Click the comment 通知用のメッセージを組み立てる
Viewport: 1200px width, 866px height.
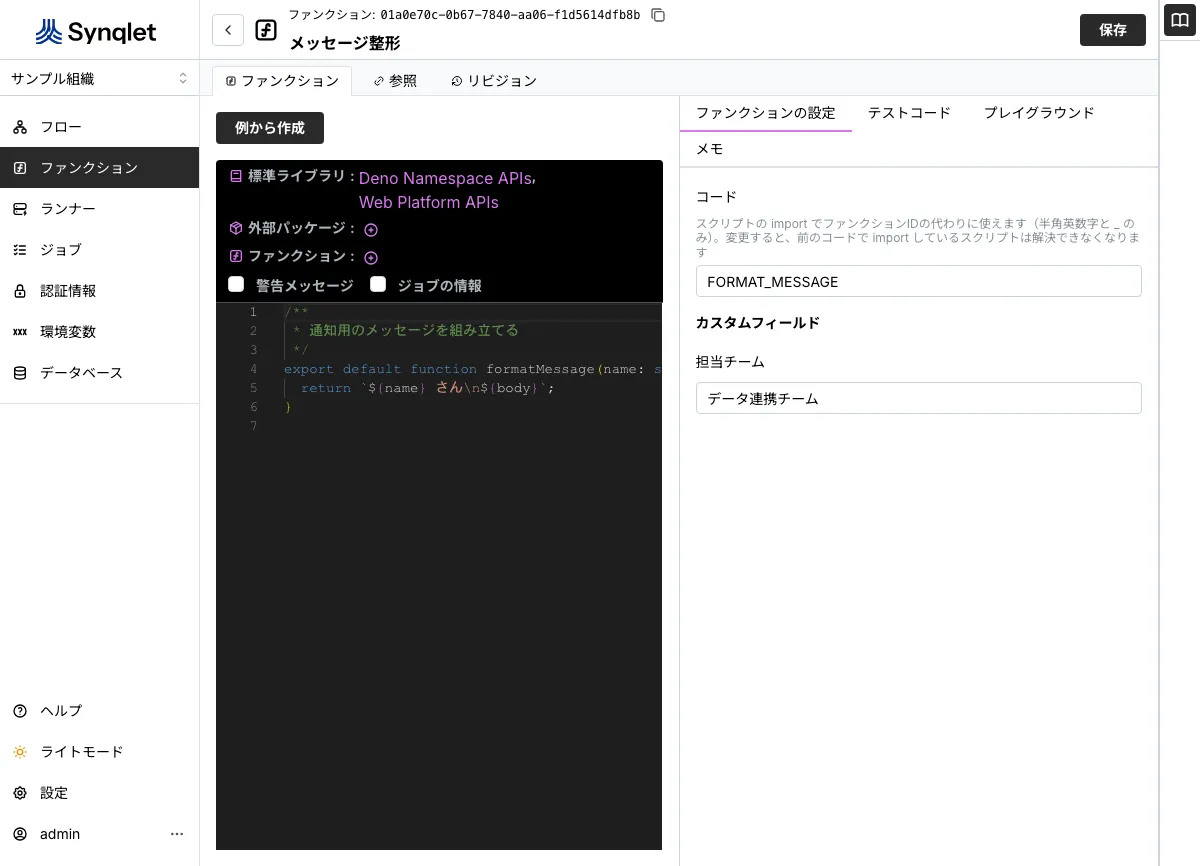(413, 330)
